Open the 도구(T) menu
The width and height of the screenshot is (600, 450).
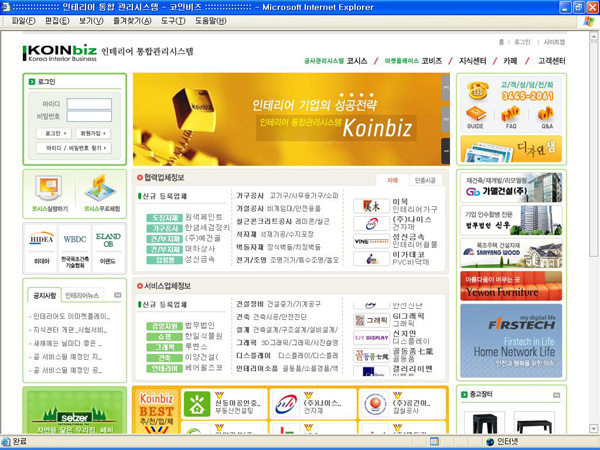tap(173, 21)
